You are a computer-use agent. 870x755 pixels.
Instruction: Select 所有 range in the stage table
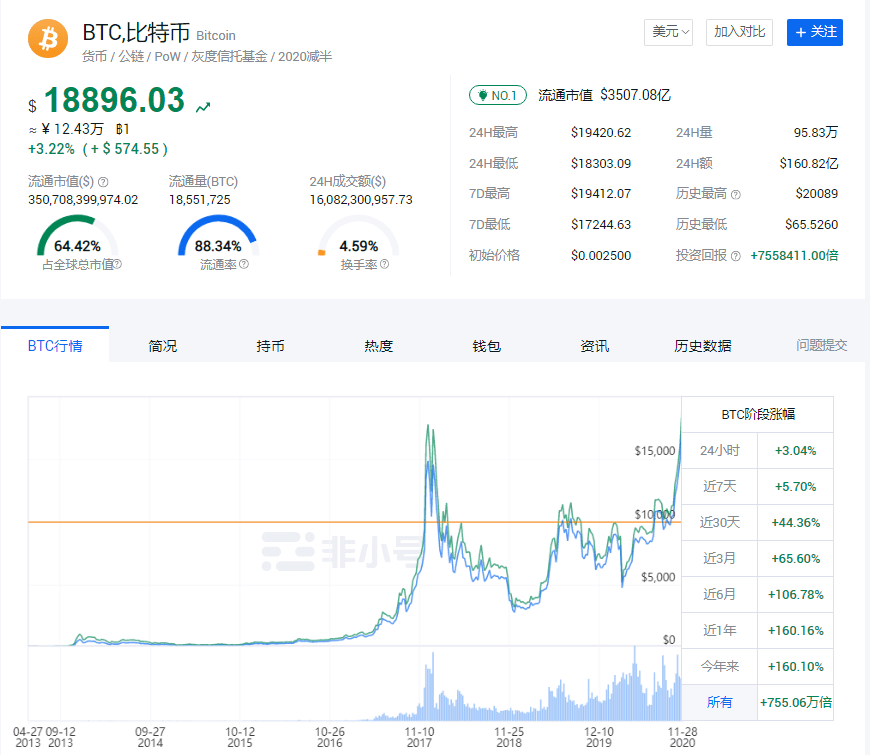[x=719, y=702]
